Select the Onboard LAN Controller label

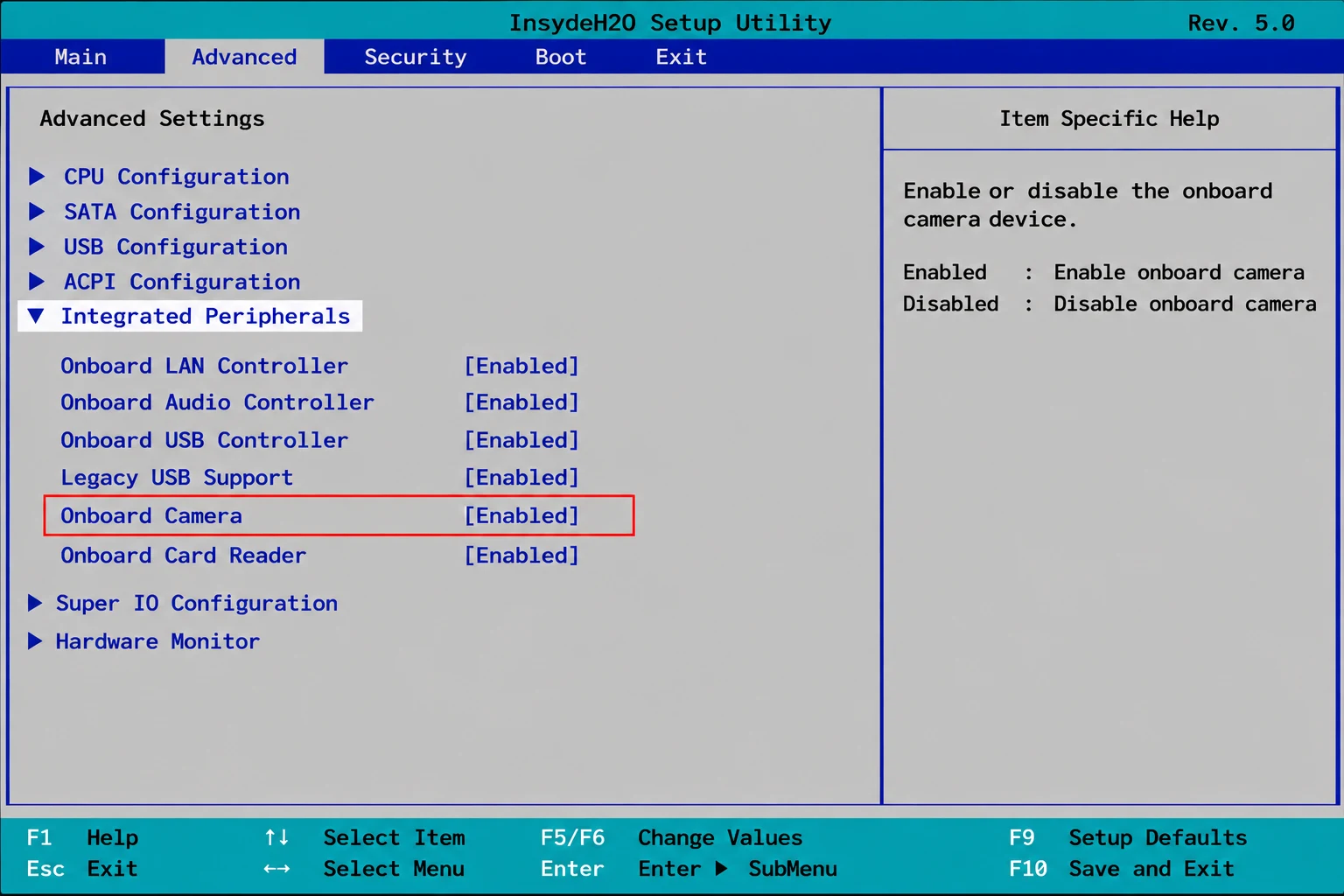(204, 366)
